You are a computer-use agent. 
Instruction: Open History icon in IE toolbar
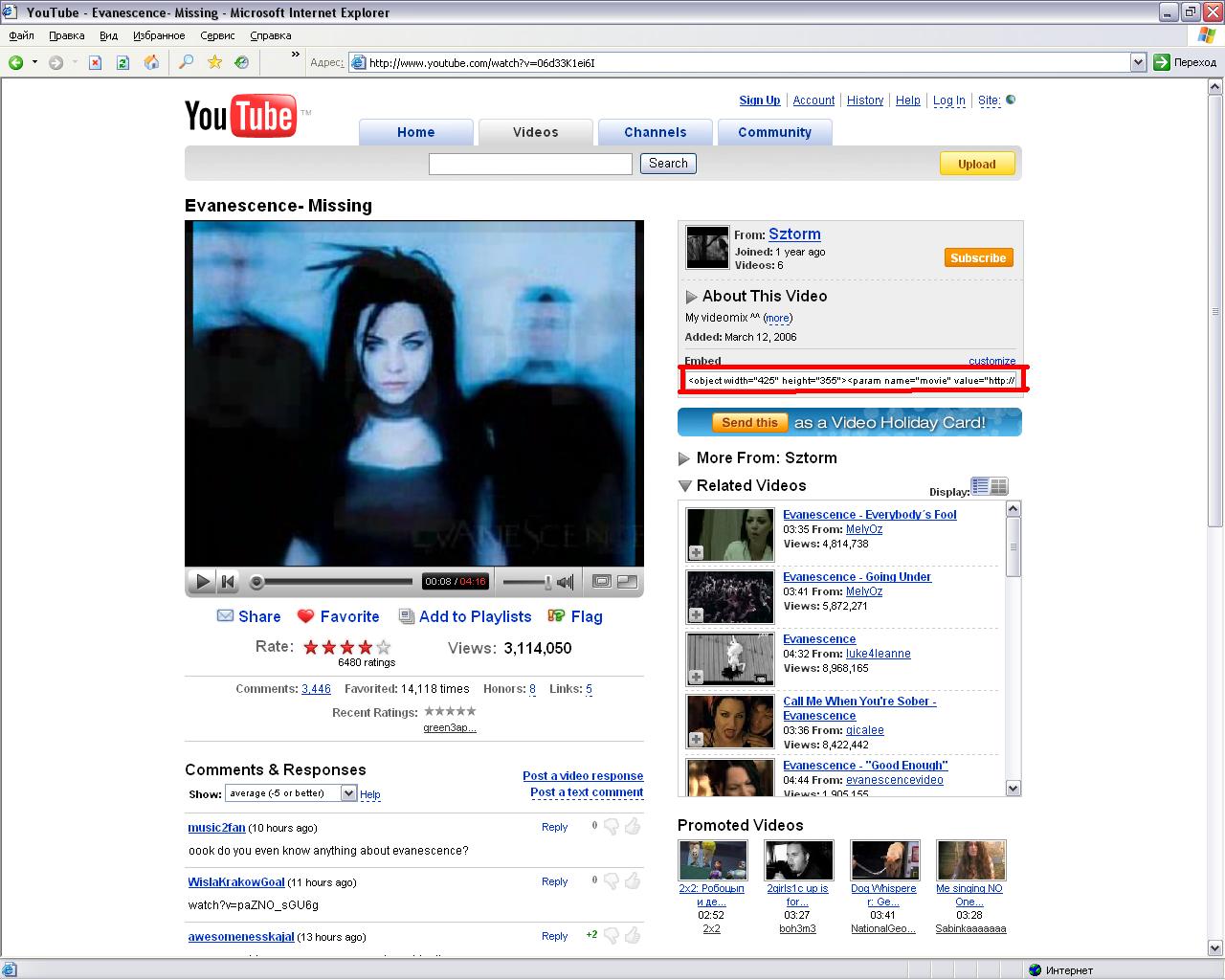tap(242, 62)
